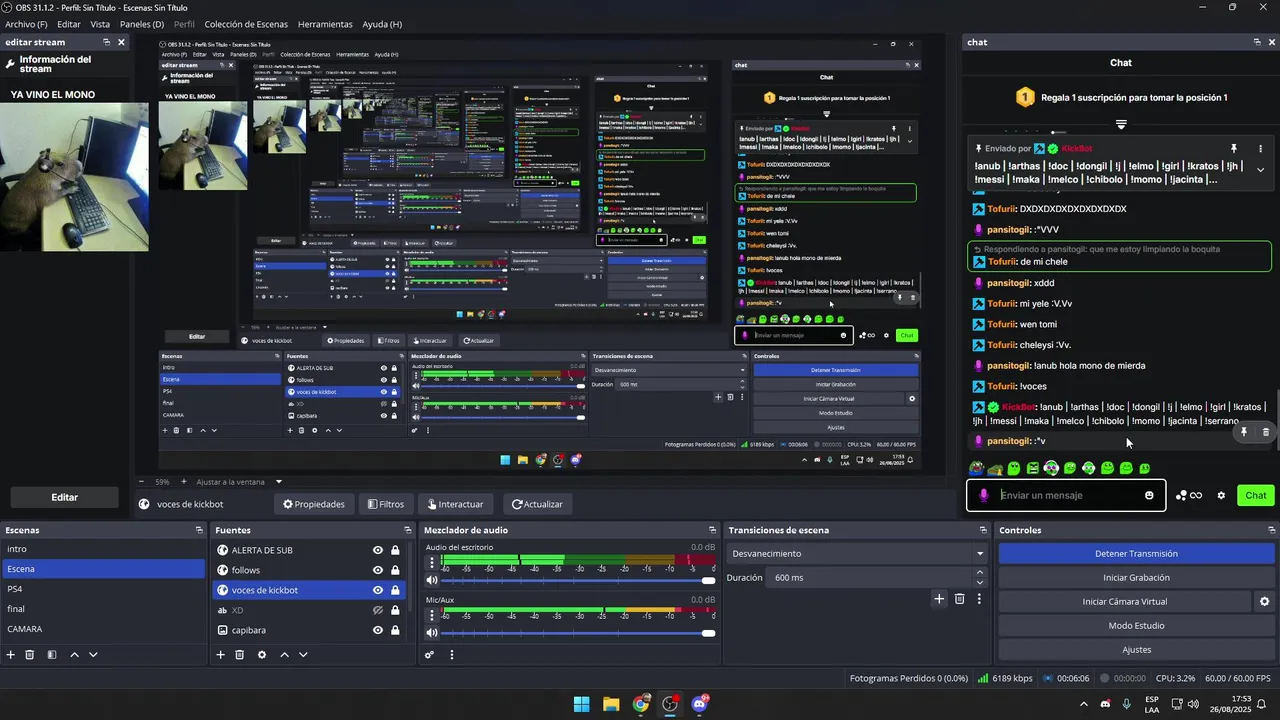Open advanced audio properties gears icon

pyautogui.click(x=430, y=655)
